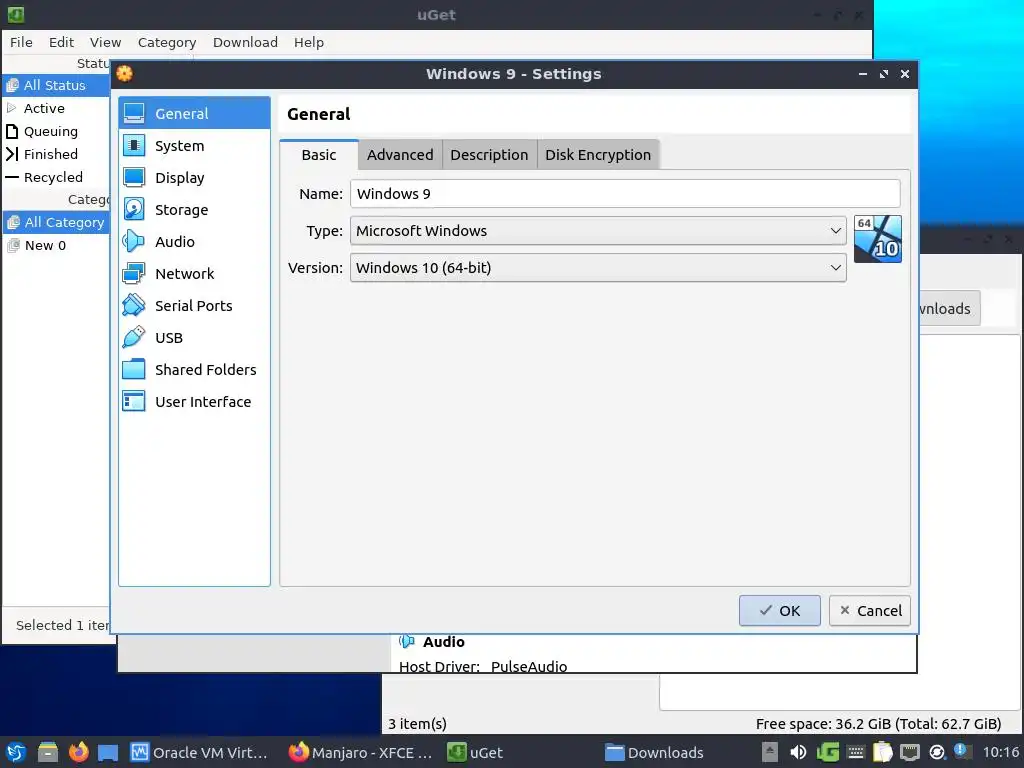Open the uGet Category menu
The width and height of the screenshot is (1024, 768).
(x=167, y=42)
